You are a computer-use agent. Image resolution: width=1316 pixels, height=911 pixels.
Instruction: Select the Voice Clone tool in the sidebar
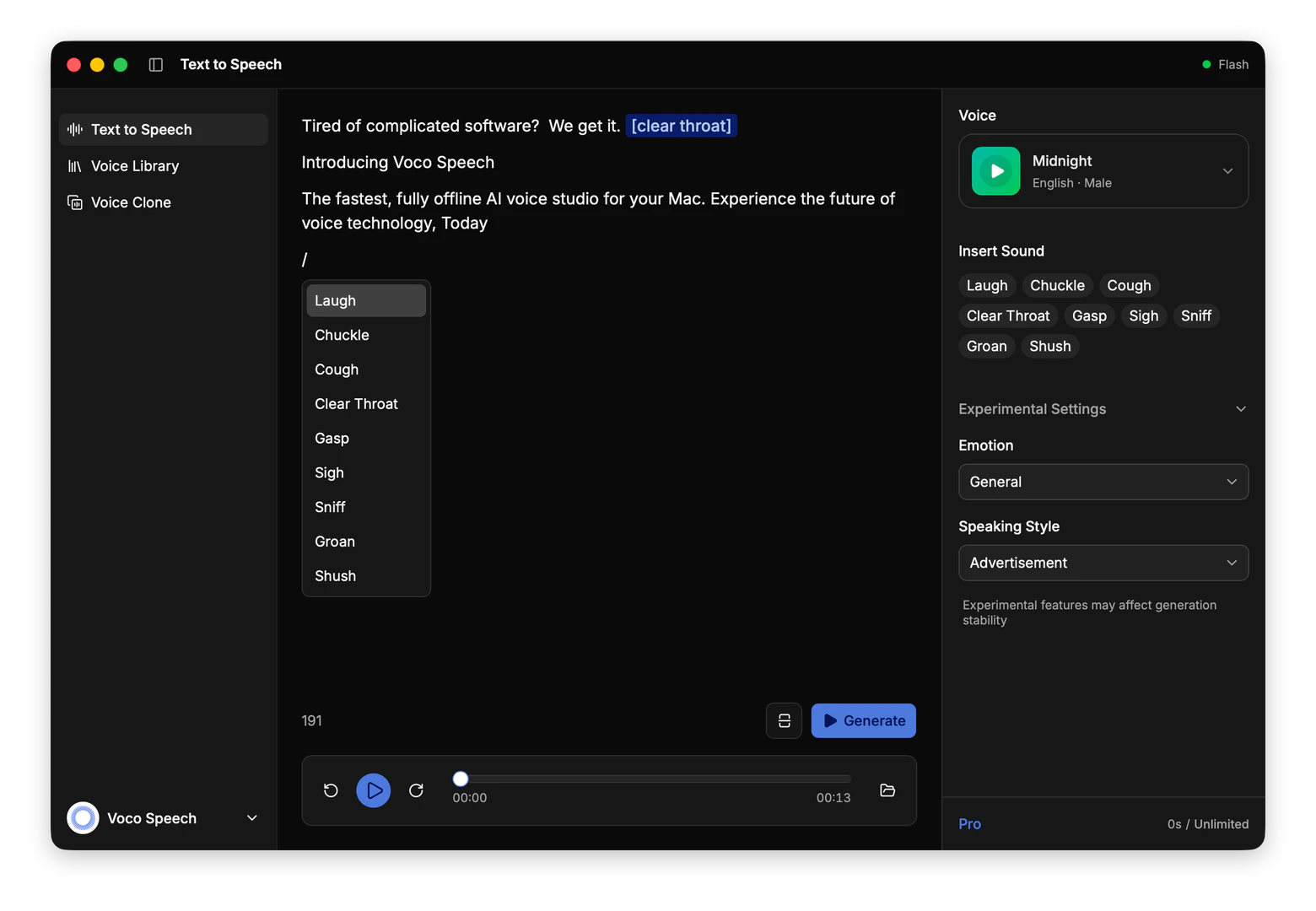click(x=130, y=202)
